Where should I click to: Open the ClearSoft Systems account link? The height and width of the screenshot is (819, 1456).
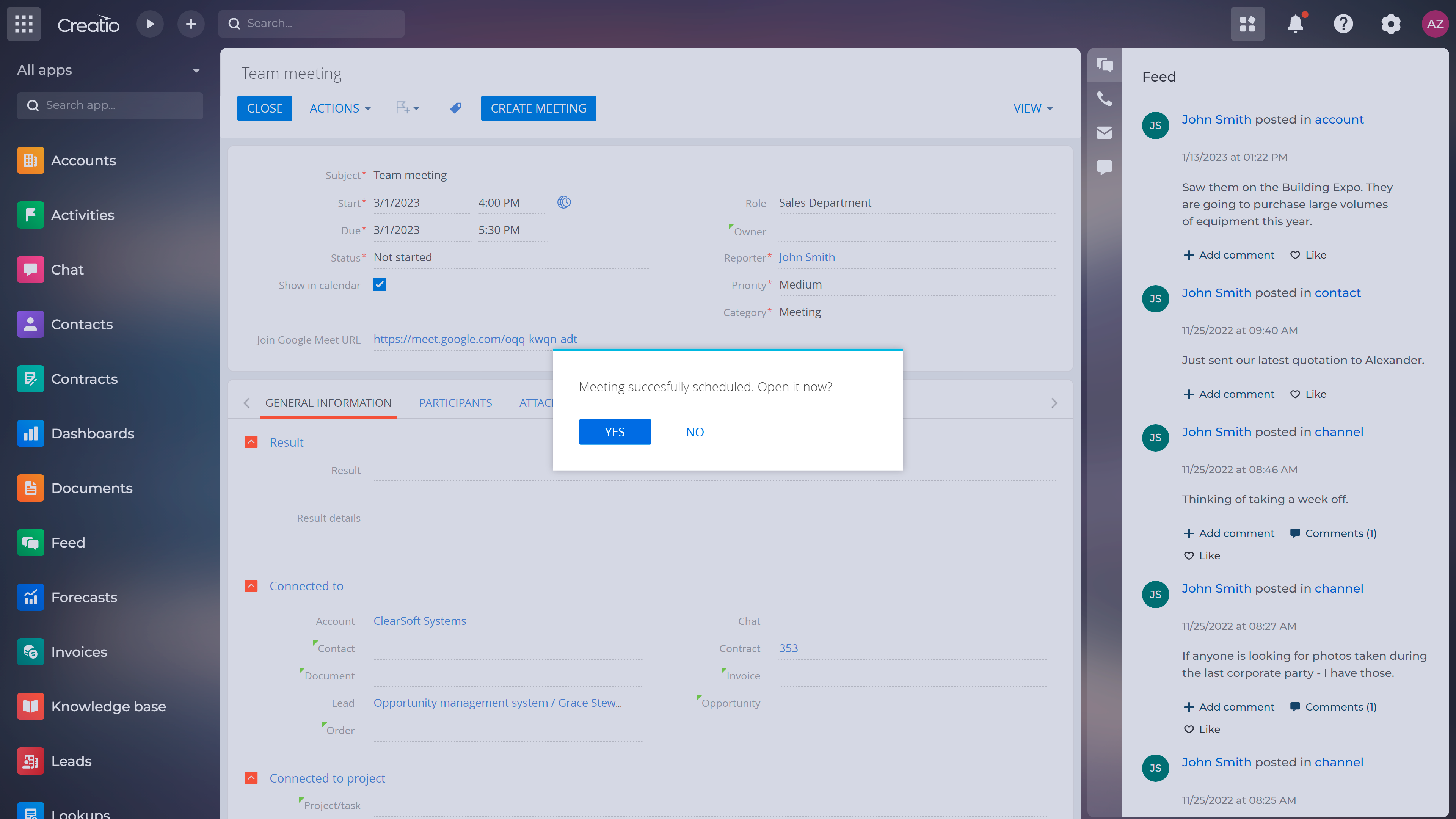[x=419, y=621]
